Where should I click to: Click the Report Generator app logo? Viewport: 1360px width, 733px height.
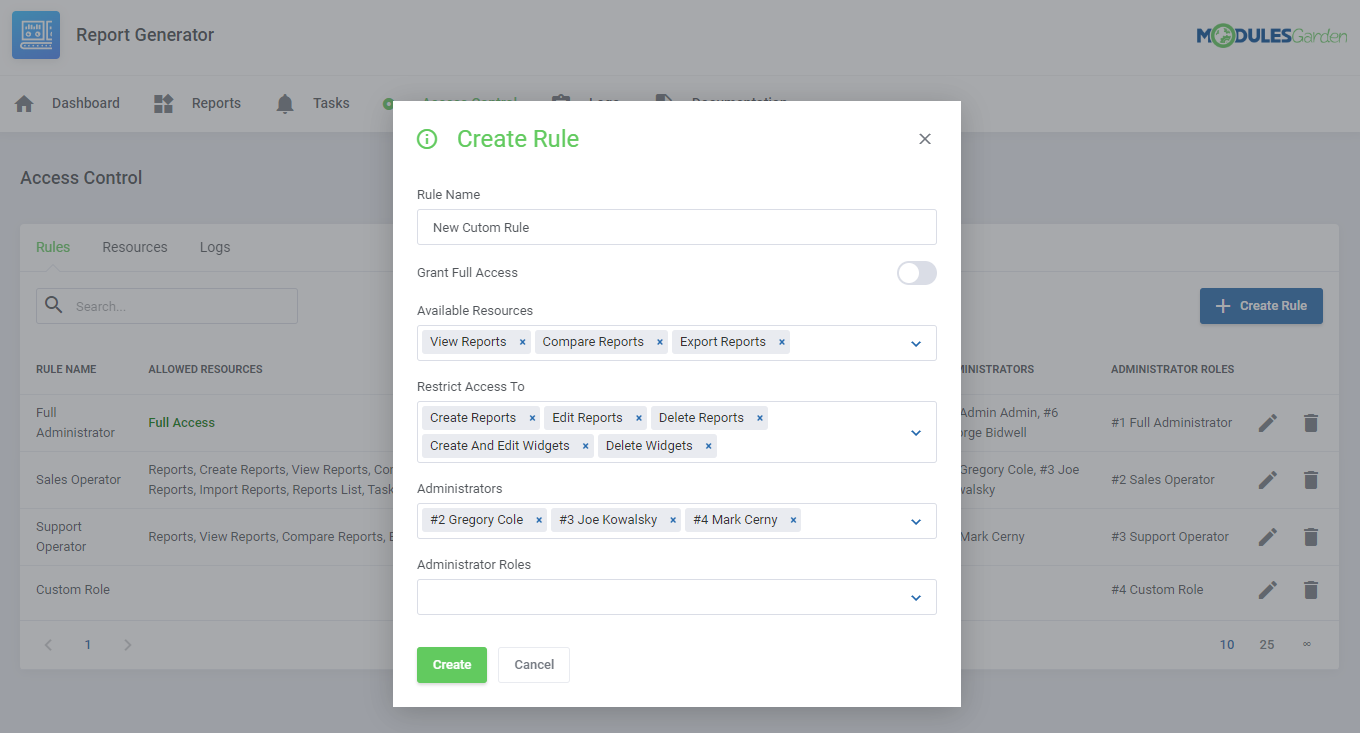pyautogui.click(x=36, y=35)
